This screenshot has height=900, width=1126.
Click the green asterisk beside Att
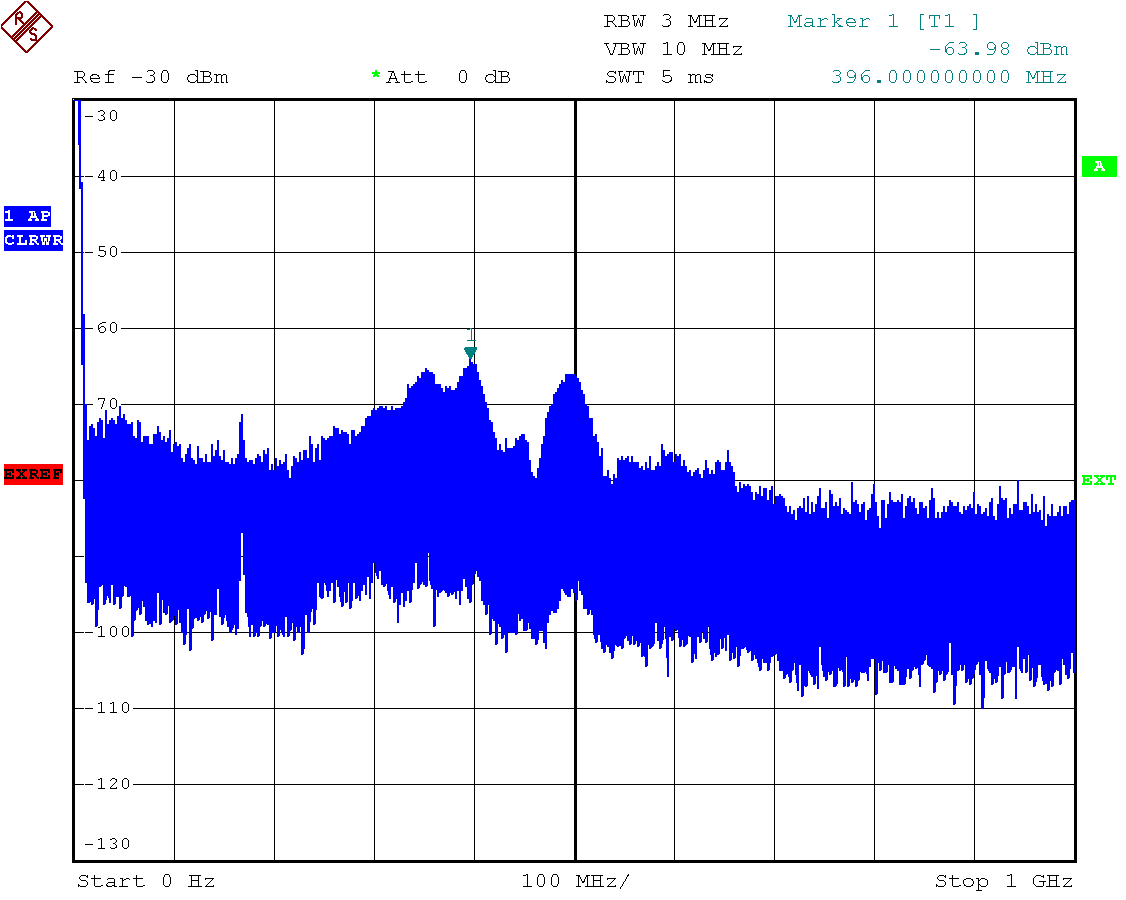376,75
